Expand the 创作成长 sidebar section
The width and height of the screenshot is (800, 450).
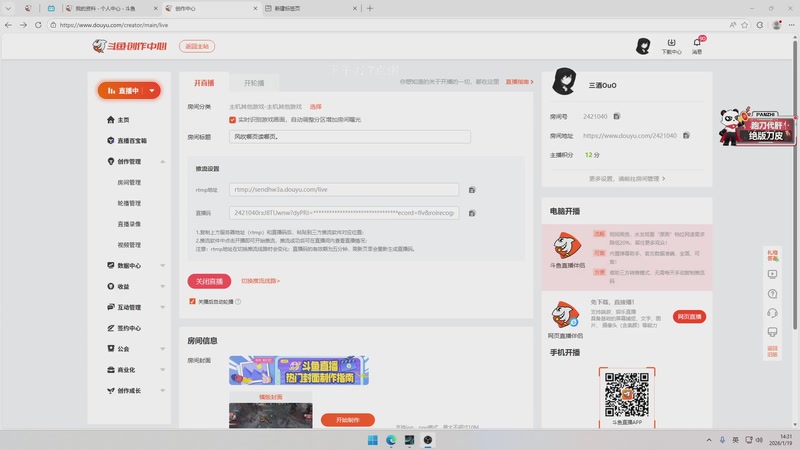coord(163,391)
